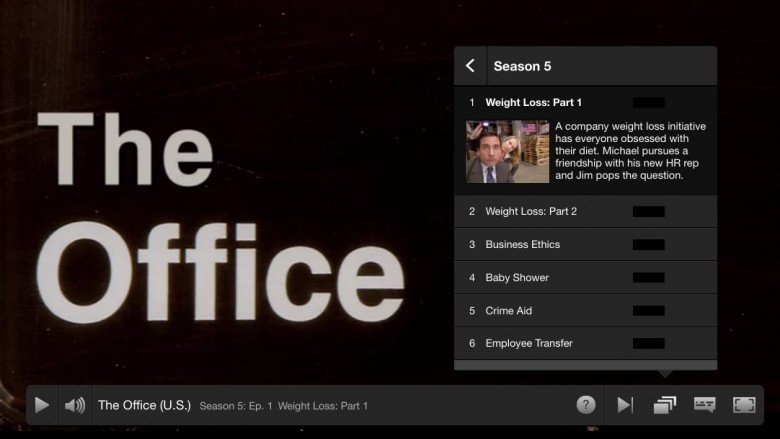Click the Play button

pyautogui.click(x=42, y=405)
